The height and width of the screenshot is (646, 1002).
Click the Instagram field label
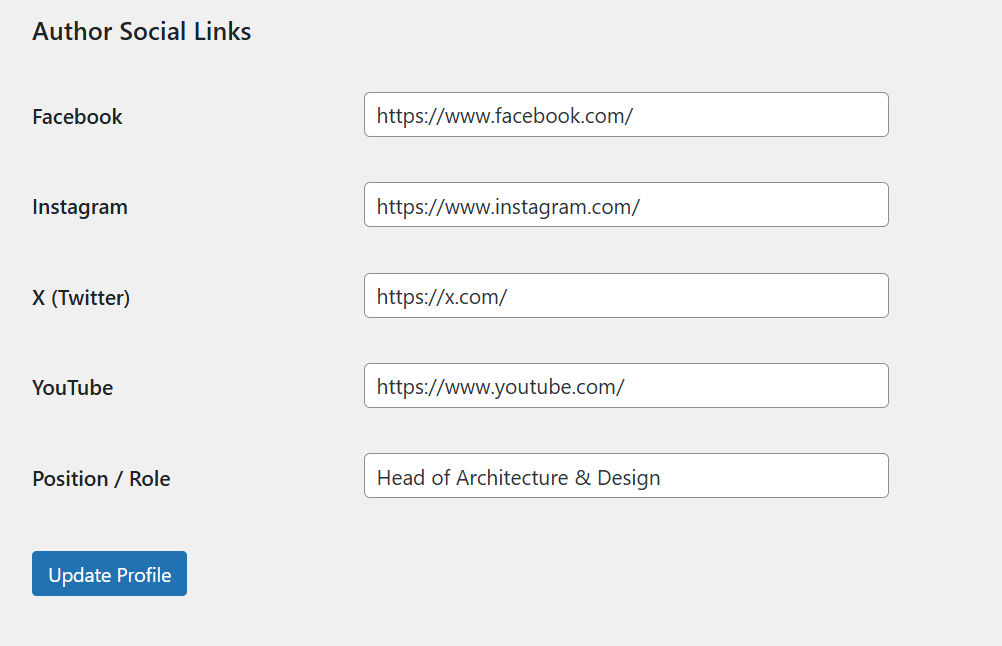(80, 207)
